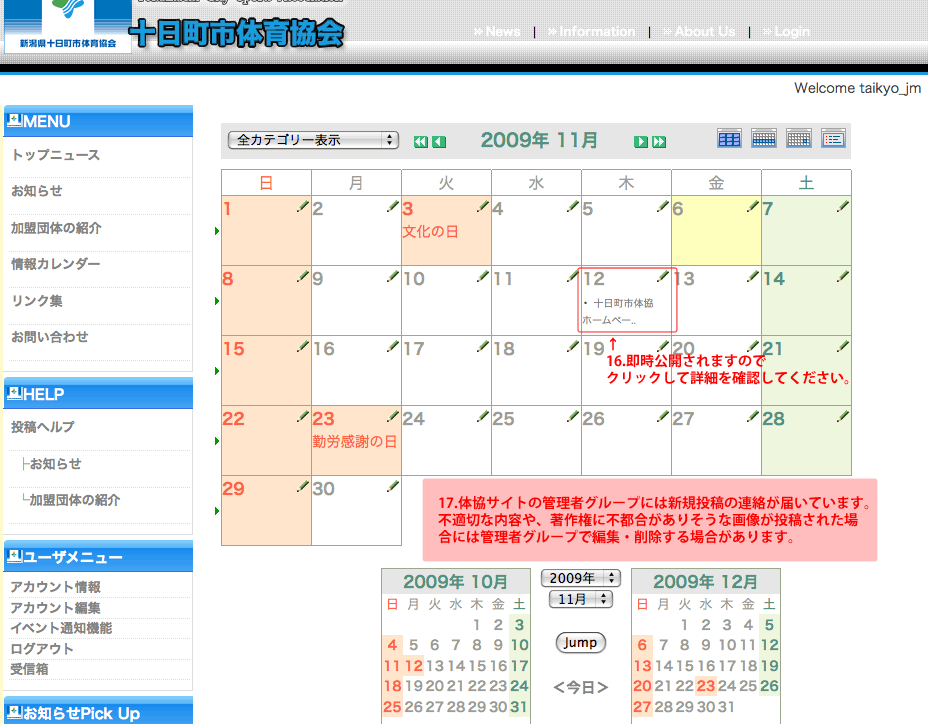Screen dimensions: 928x724
Task: Click pencil icon on November 28
Action: (x=843, y=416)
